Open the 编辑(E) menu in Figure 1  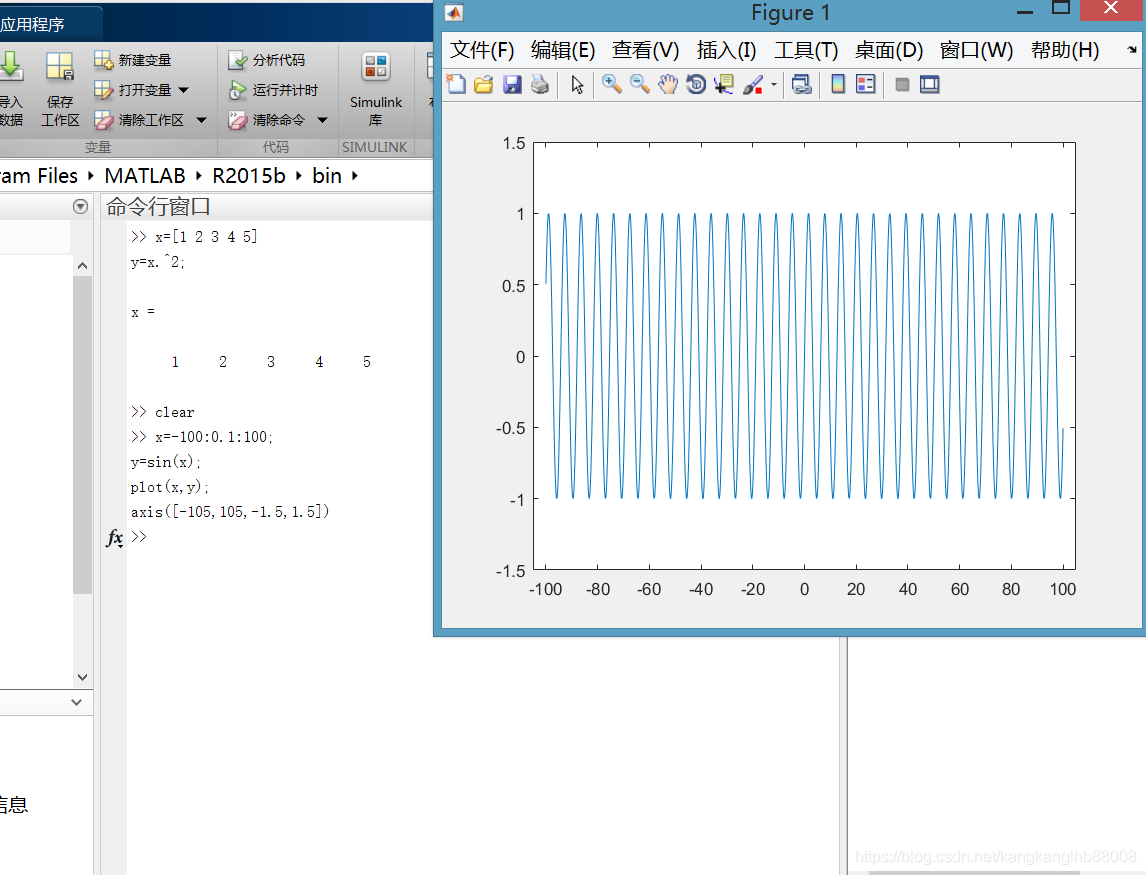[563, 50]
